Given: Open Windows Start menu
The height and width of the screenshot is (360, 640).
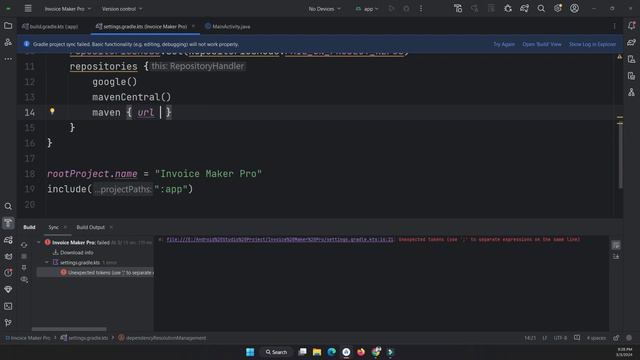Looking at the screenshot, I should pyautogui.click(x=250, y=352).
